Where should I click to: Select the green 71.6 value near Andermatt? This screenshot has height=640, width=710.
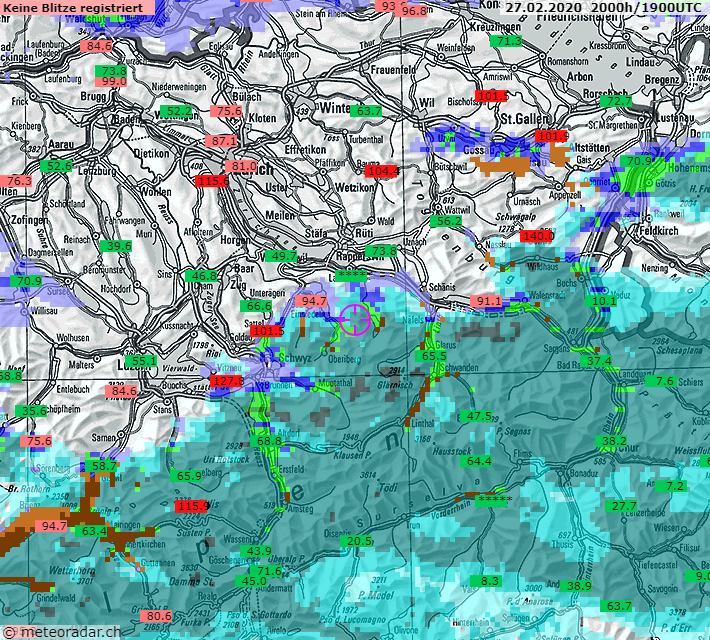pos(266,571)
